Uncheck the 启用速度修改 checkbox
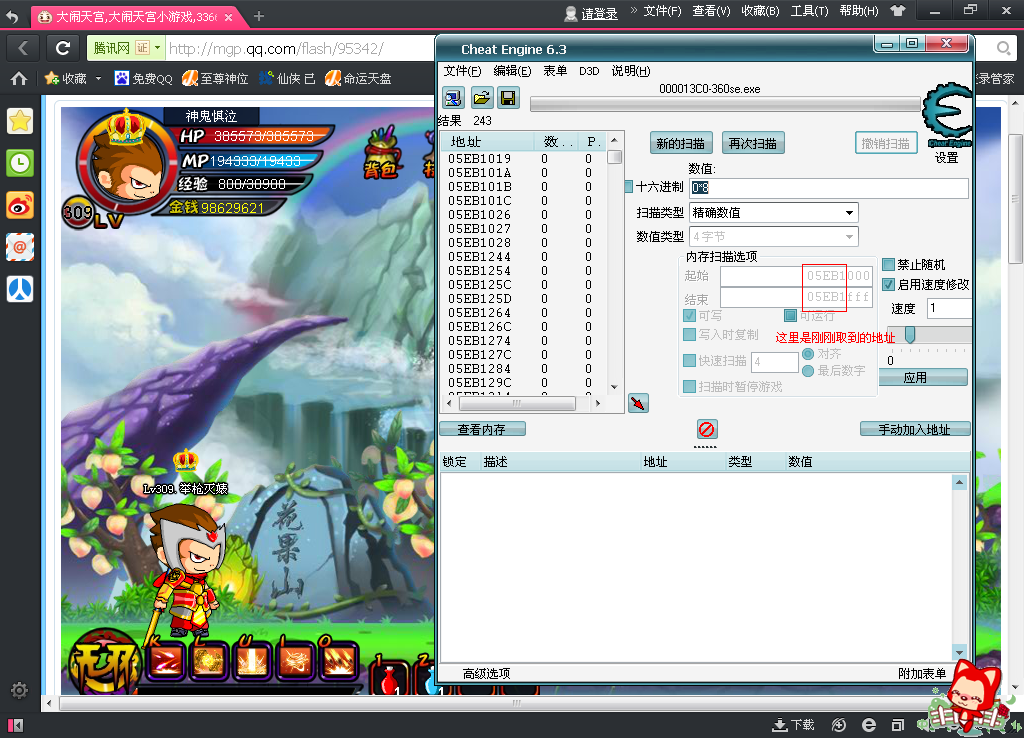1024x738 pixels. pyautogui.click(x=888, y=284)
